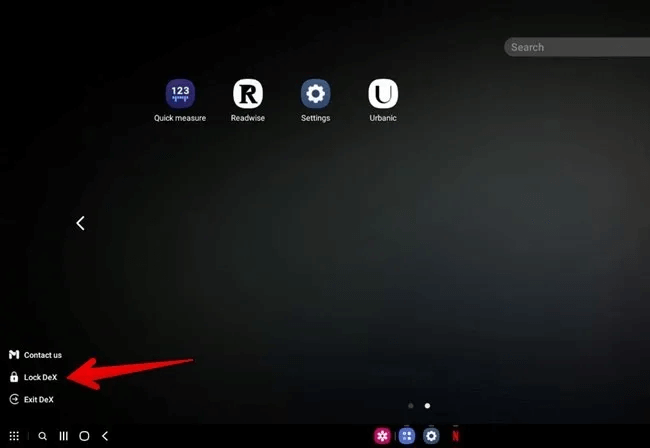
Task: Open the blue four-dot app in taskbar
Action: 407,436
